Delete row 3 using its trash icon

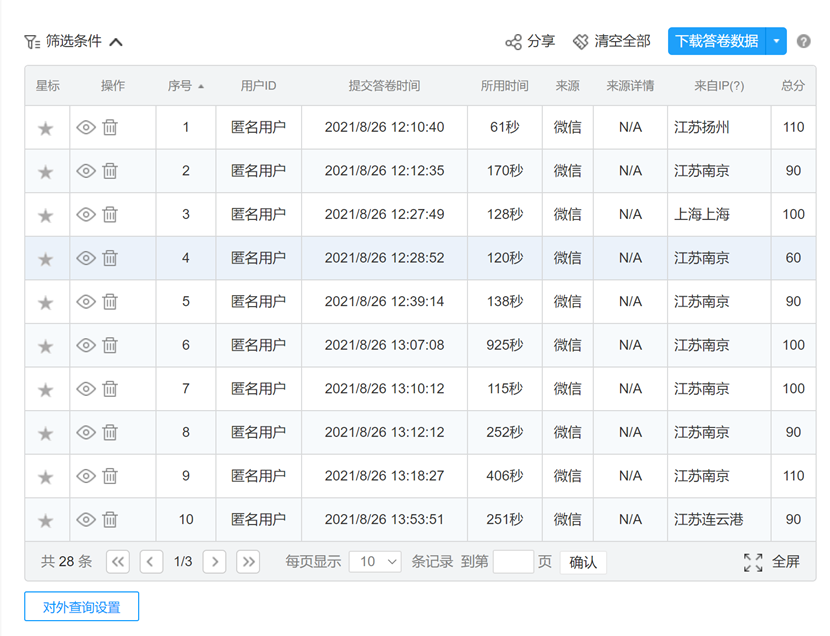pyautogui.click(x=109, y=214)
